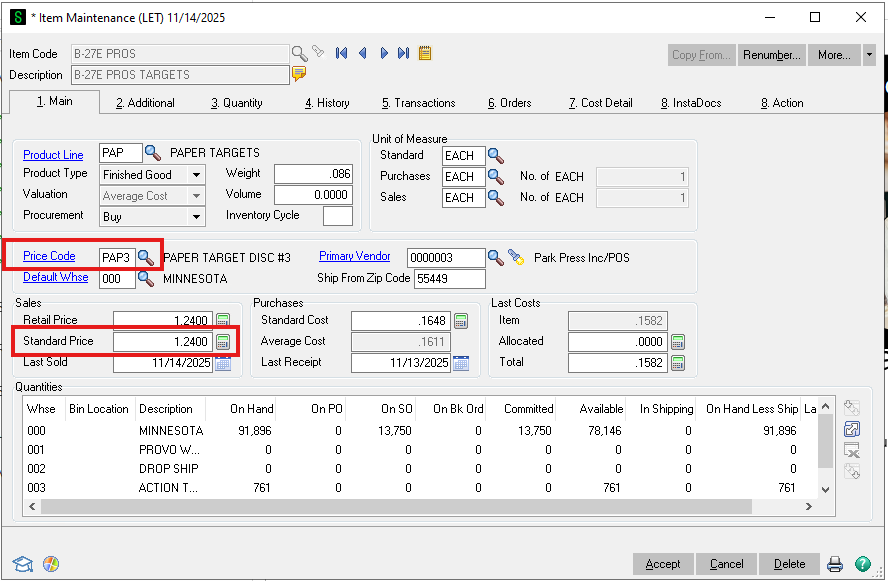The width and height of the screenshot is (888, 581).
Task: Click the Renumber button
Action: pos(771,55)
